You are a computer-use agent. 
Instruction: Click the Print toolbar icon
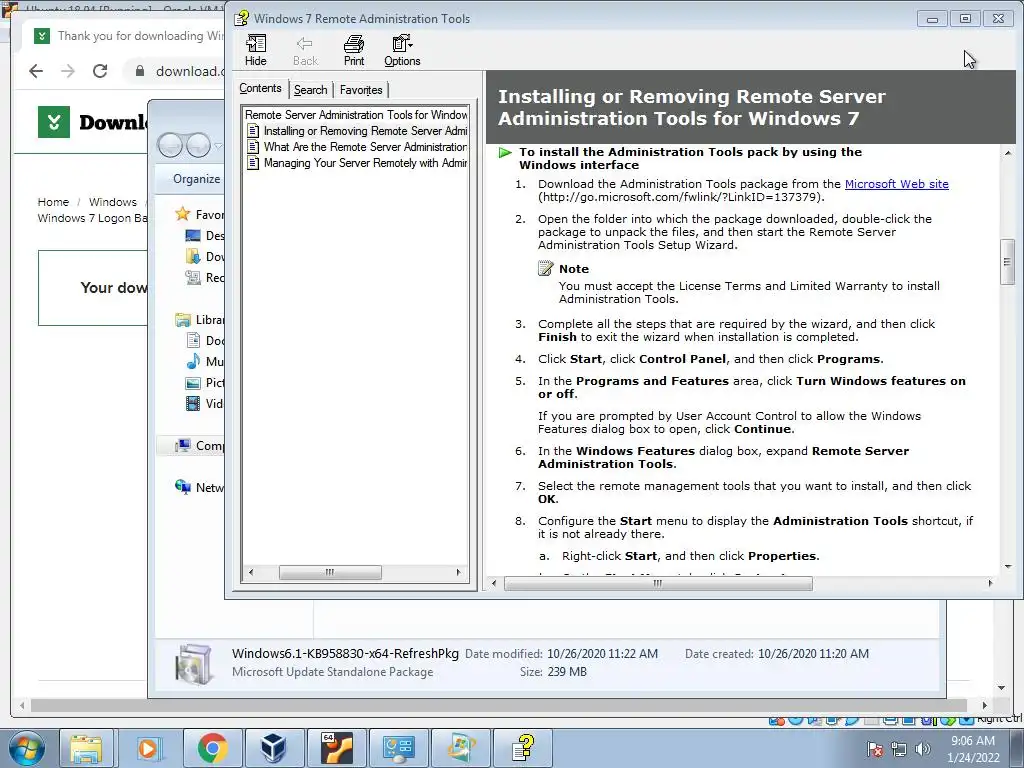coord(353,50)
